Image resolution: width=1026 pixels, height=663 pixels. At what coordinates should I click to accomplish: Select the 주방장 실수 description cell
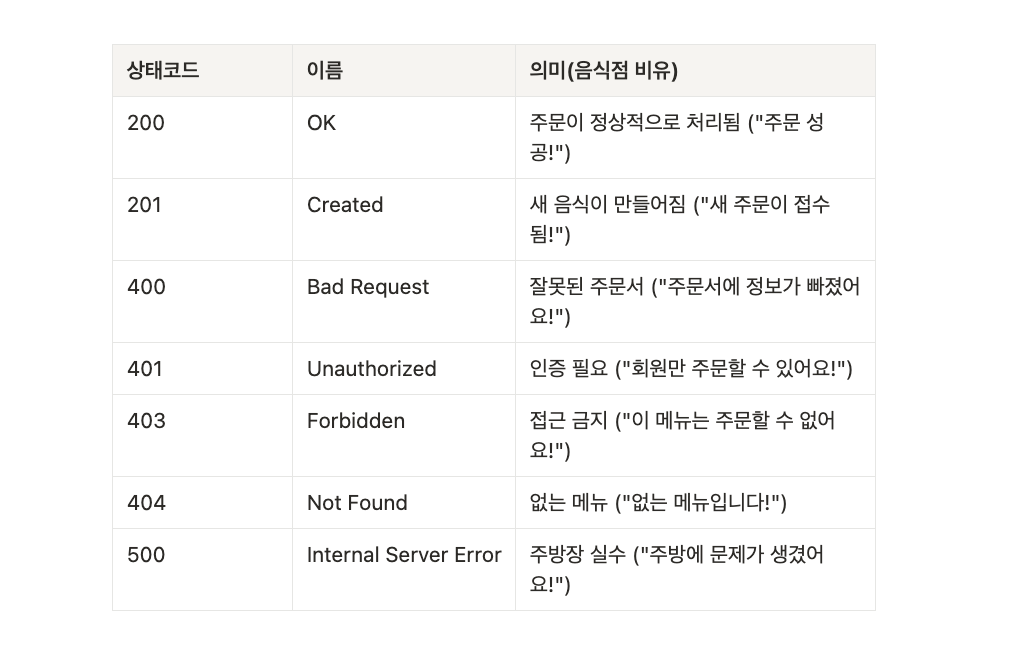pyautogui.click(x=696, y=569)
